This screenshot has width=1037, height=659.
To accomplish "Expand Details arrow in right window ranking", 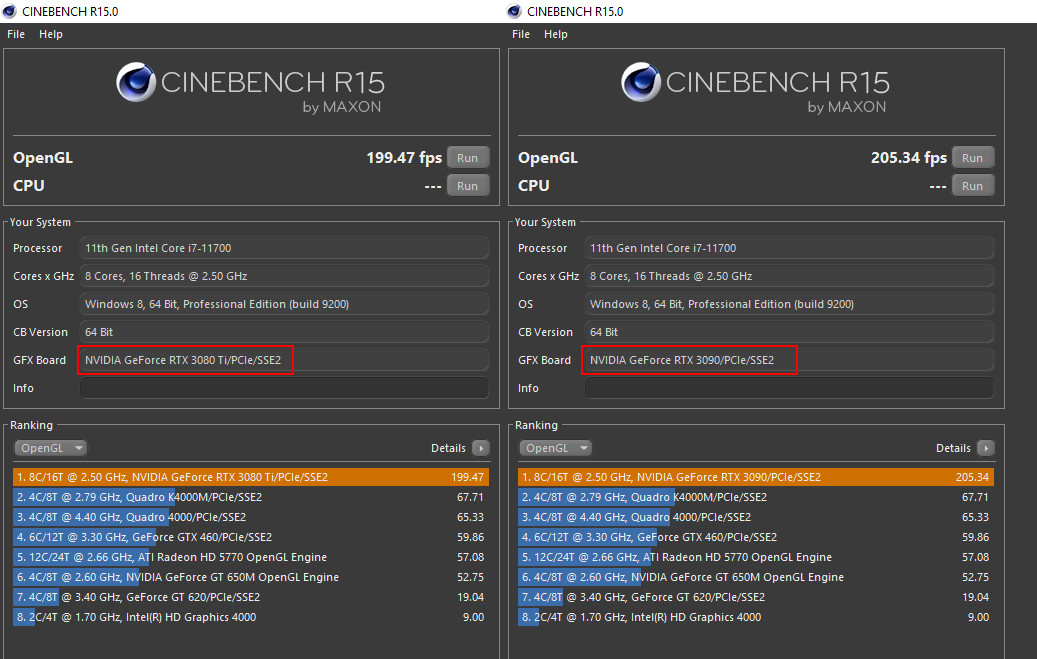I will point(985,448).
